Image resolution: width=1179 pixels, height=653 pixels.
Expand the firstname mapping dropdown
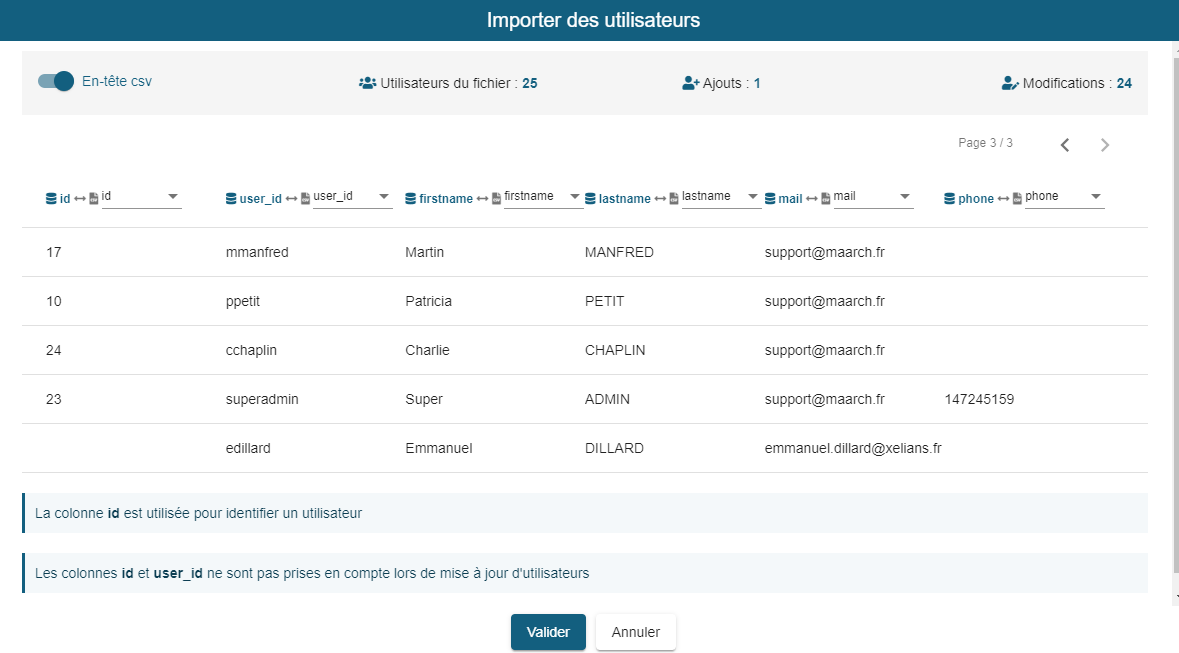(543, 197)
